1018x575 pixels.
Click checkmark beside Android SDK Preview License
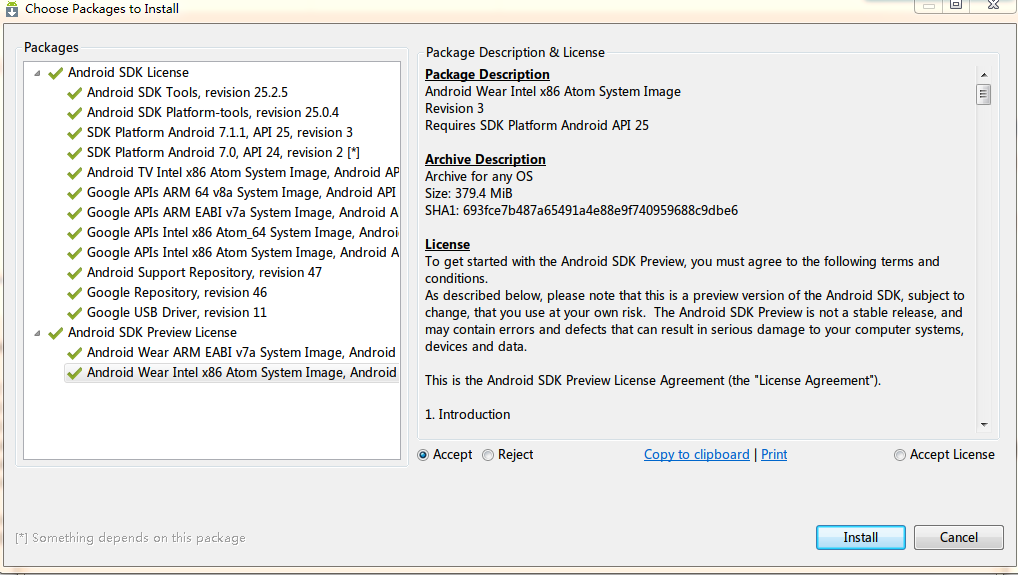pyautogui.click(x=56, y=333)
